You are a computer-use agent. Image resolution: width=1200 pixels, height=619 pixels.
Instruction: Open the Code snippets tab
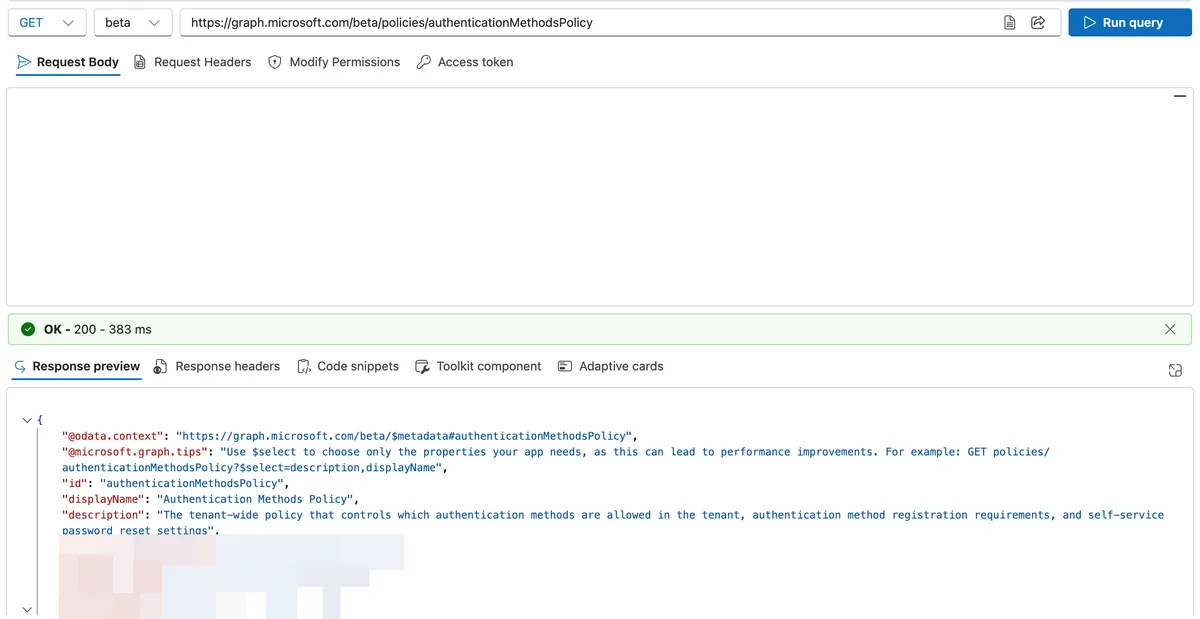click(348, 367)
